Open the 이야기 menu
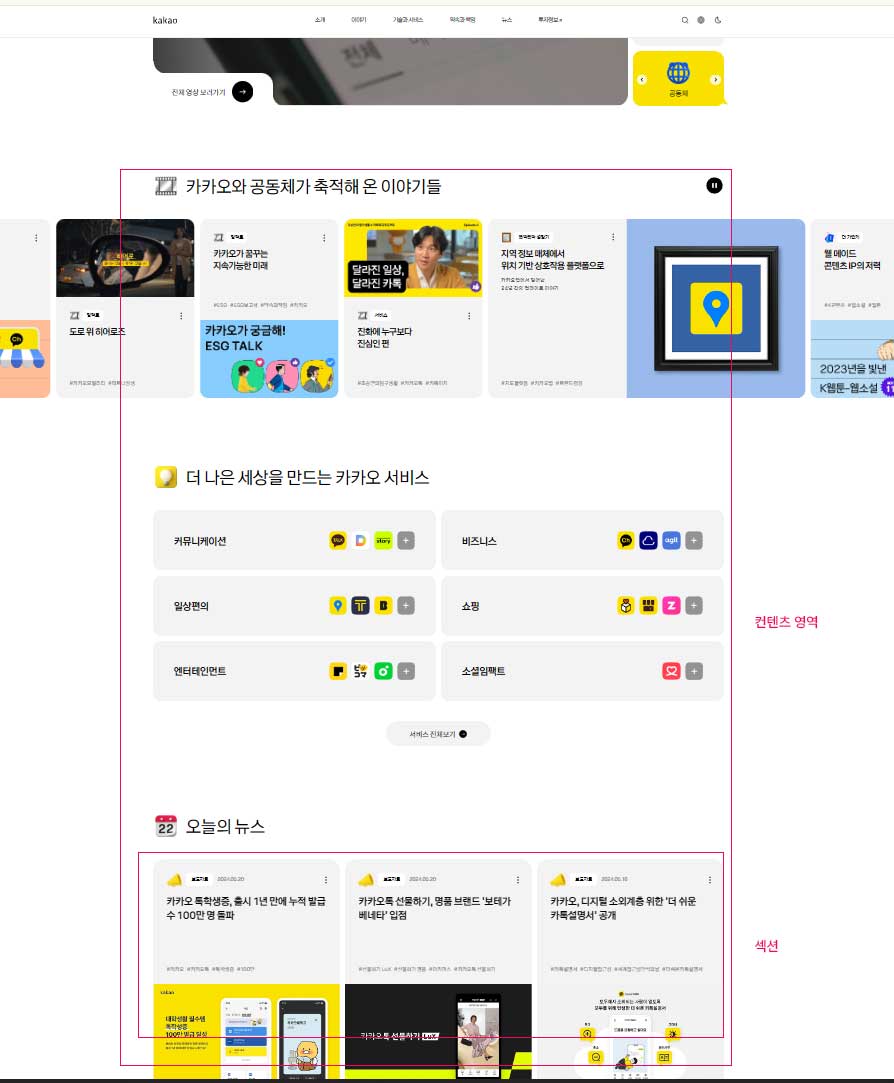 click(359, 20)
